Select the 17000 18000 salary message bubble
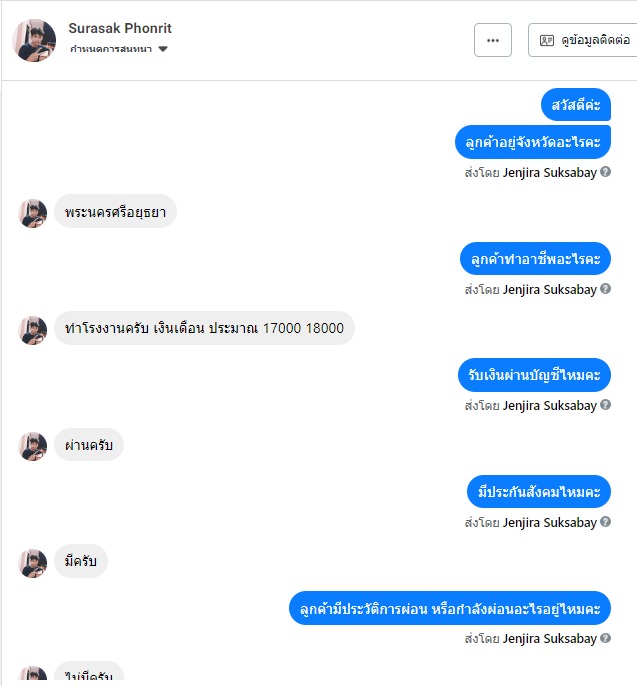 point(204,328)
